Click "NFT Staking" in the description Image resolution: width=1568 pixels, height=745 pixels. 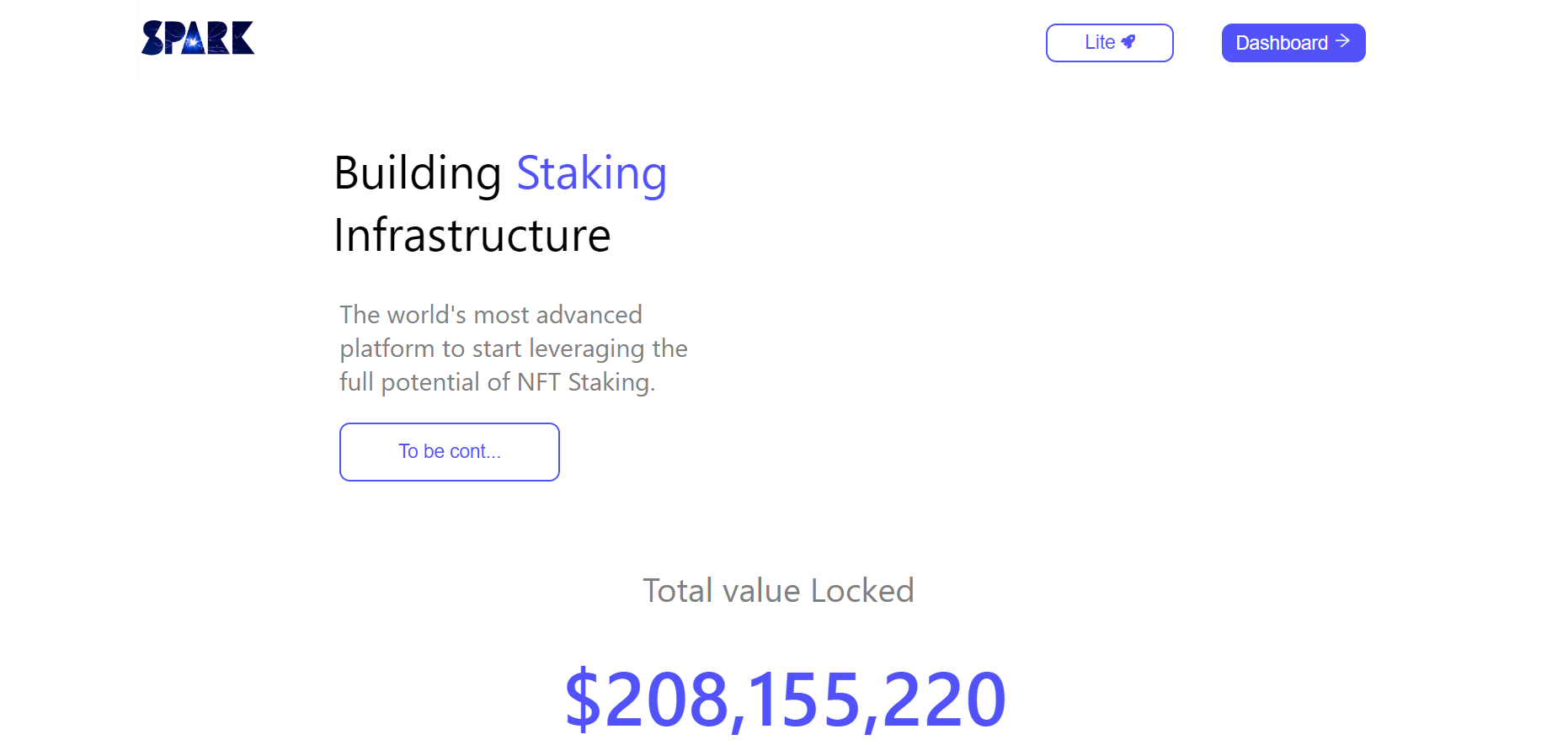(584, 382)
